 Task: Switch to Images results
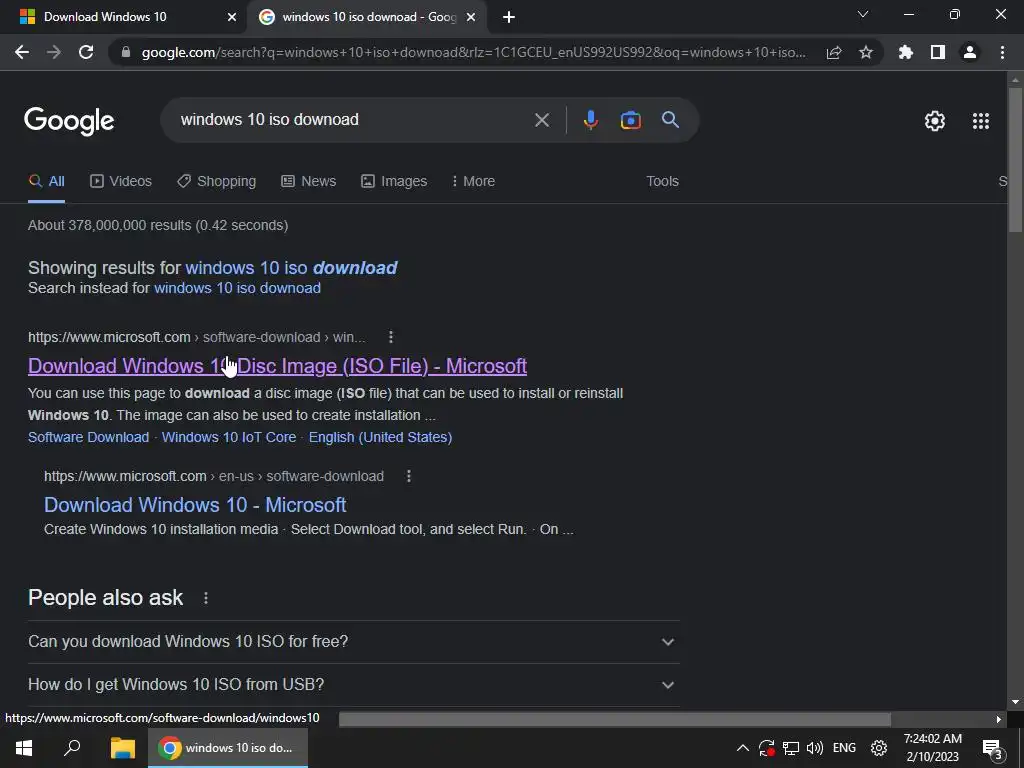(x=394, y=182)
